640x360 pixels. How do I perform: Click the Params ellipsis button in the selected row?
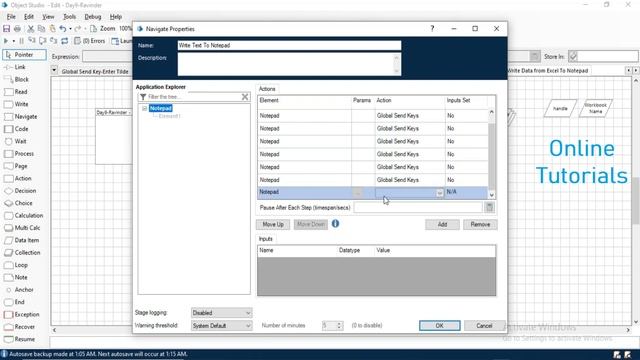[x=357, y=193]
